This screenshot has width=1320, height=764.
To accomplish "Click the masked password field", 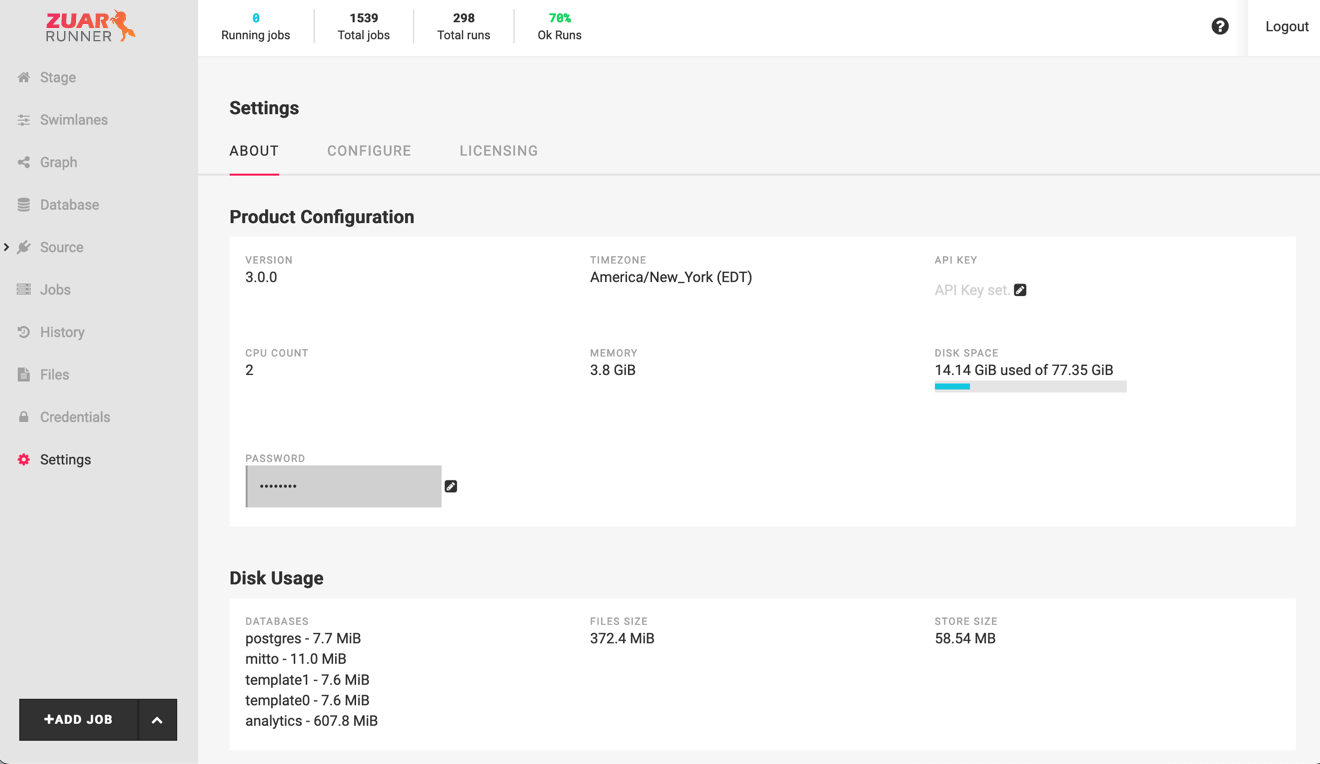I will [x=343, y=486].
